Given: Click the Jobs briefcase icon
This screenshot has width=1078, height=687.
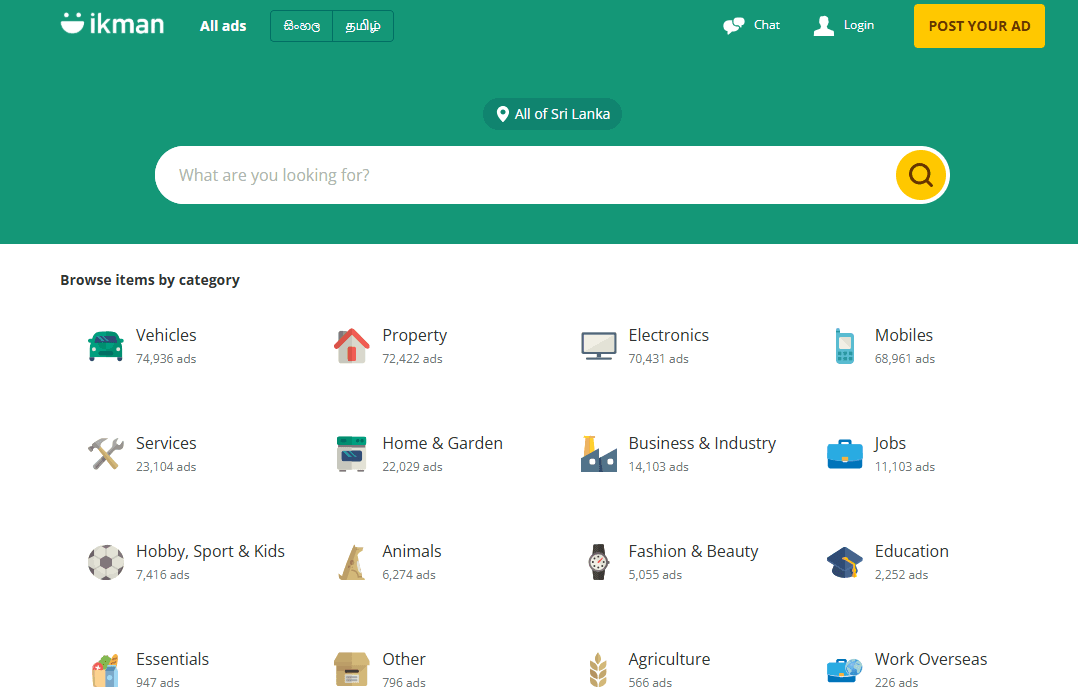Looking at the screenshot, I should point(844,454).
